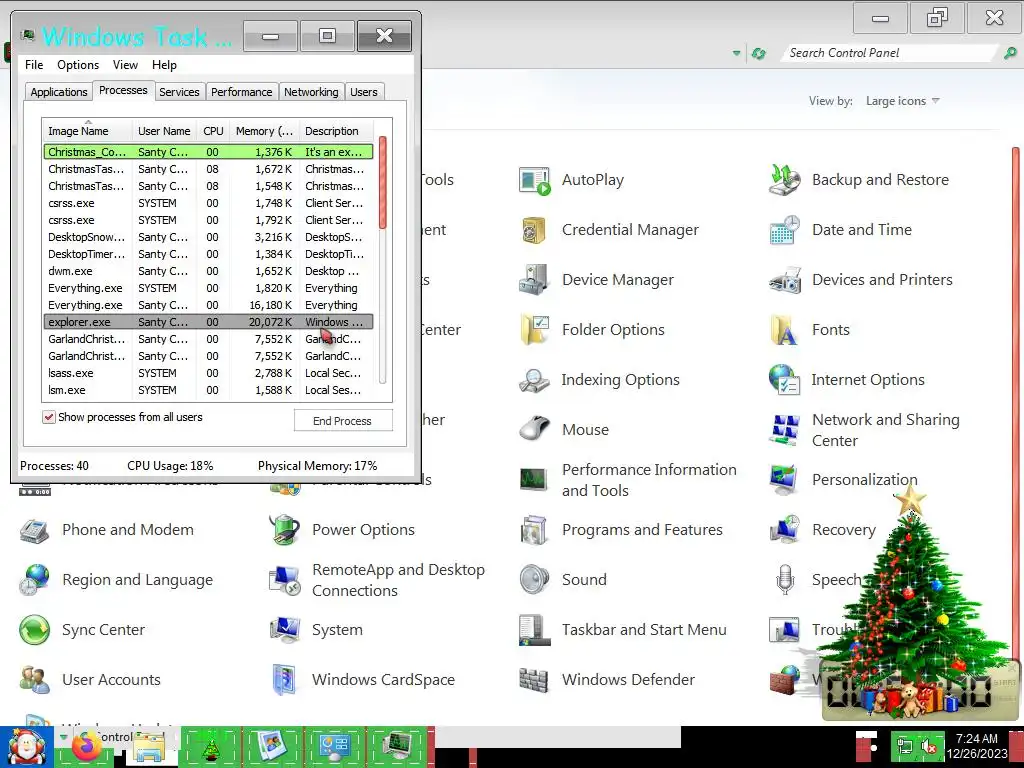
Task: Open Region and Language
Action: [116, 580]
